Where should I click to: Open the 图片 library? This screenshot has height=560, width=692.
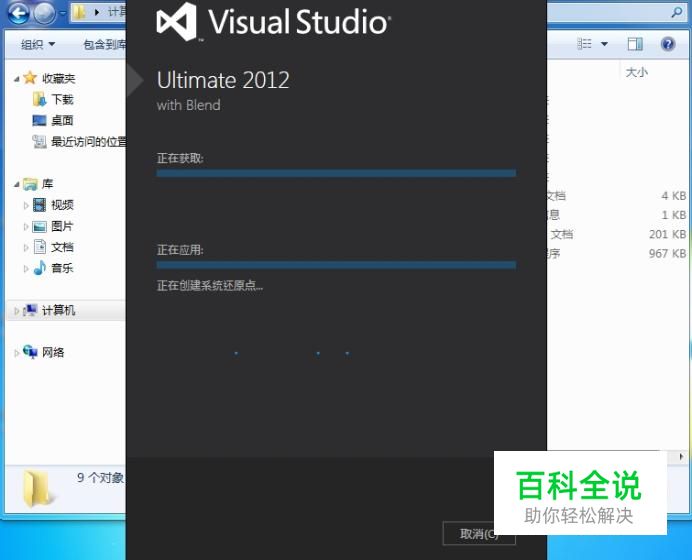62,226
